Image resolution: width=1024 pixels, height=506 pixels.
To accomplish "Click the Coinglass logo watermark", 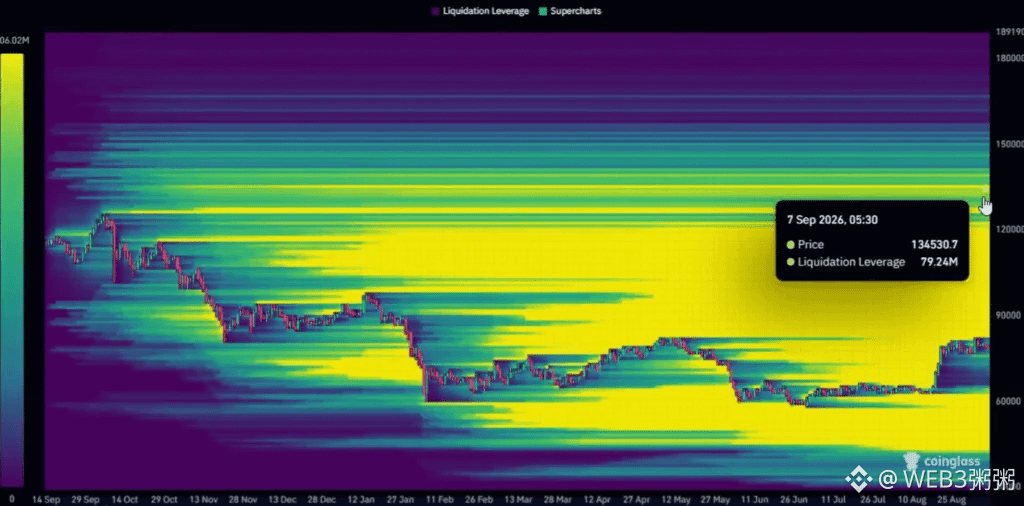I will [941, 462].
